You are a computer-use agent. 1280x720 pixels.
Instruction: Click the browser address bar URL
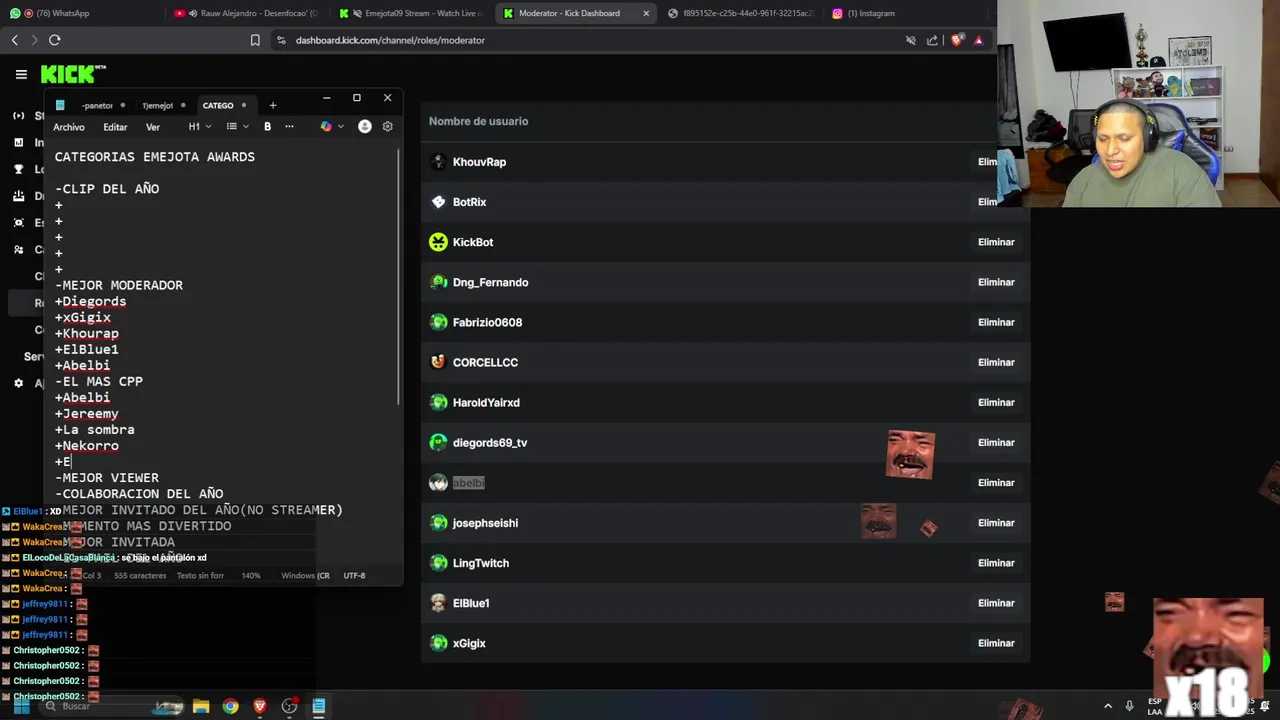pyautogui.click(x=390, y=40)
